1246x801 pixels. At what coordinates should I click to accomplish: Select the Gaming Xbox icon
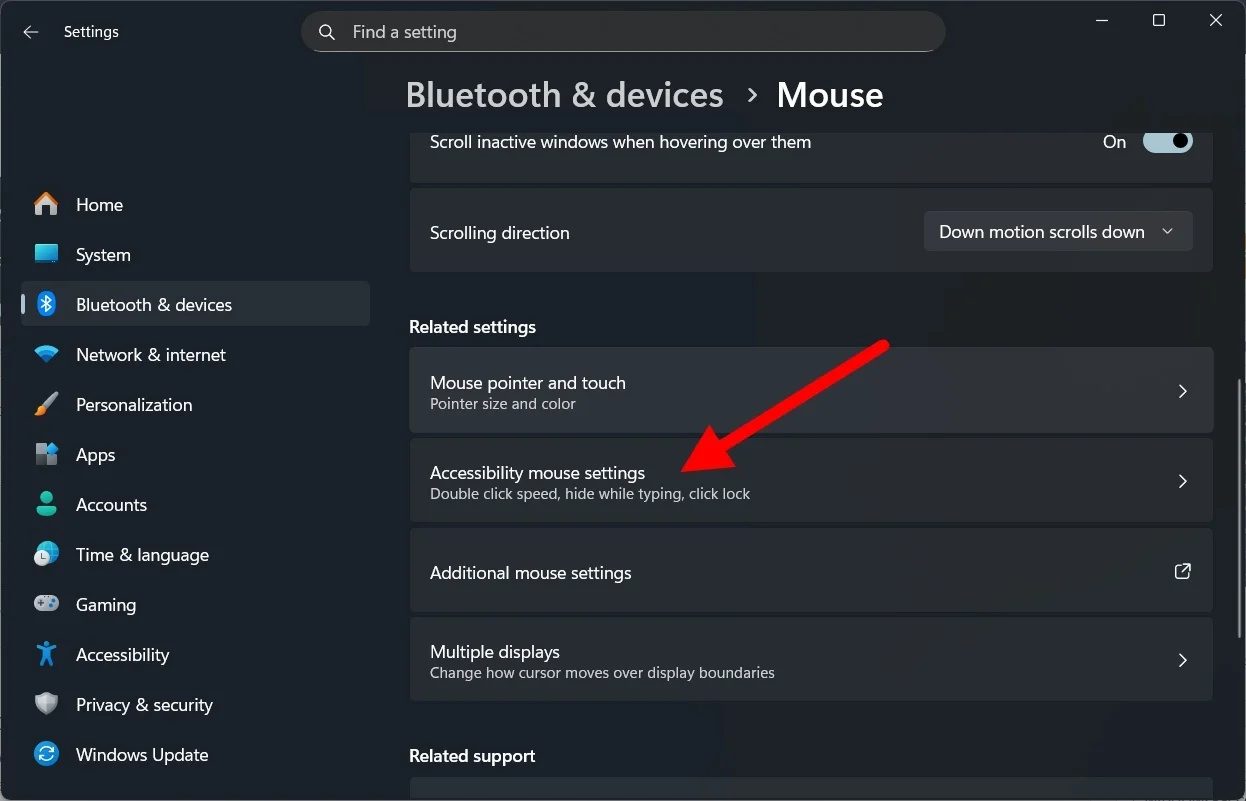pyautogui.click(x=46, y=604)
